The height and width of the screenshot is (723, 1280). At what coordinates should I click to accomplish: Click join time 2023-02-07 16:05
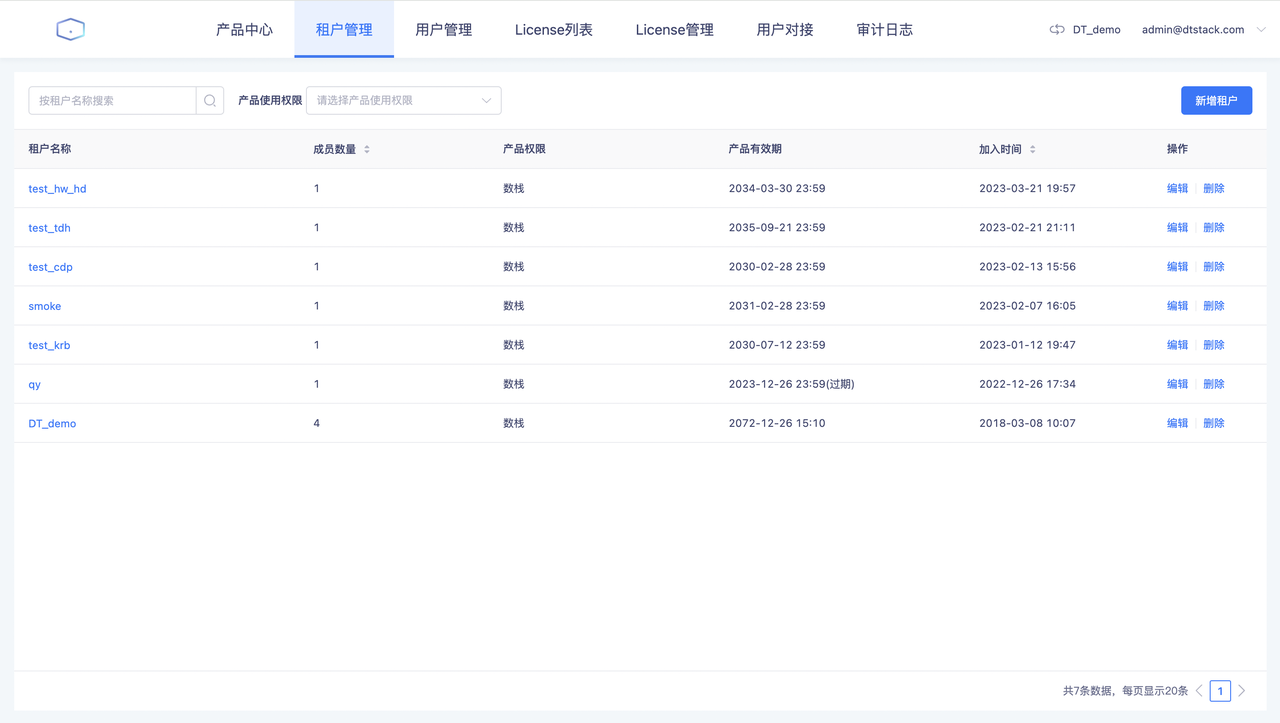pos(1027,305)
